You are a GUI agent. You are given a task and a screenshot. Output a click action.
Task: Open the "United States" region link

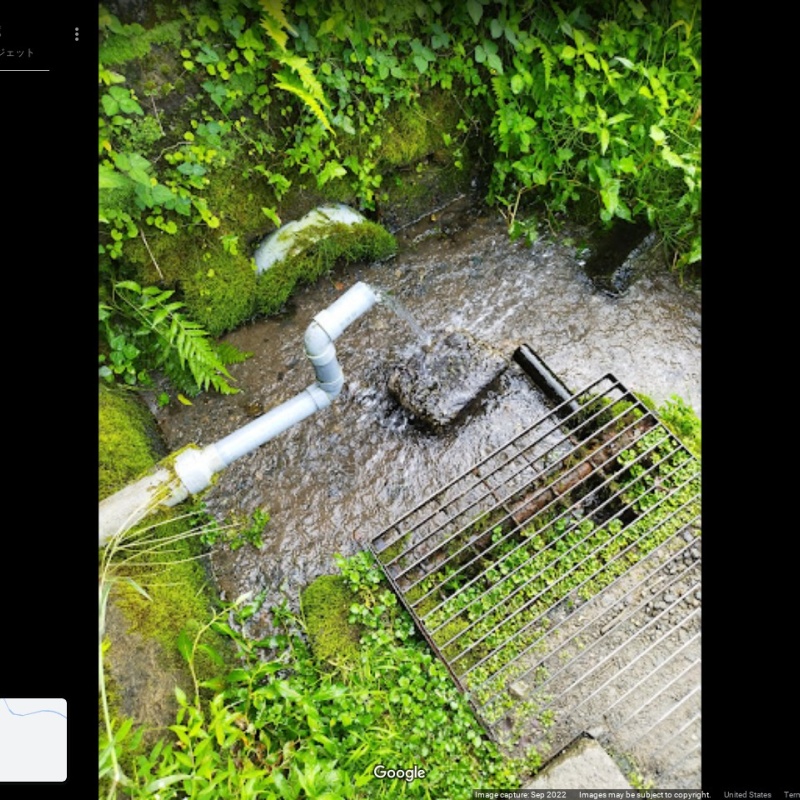[747, 795]
